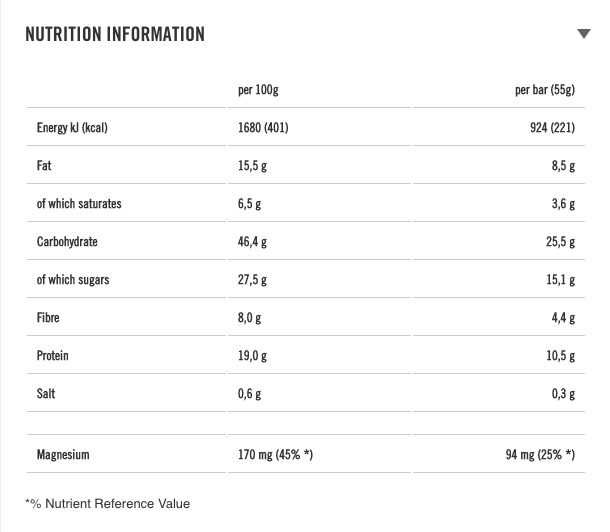Click the 46,4 g carbohydrate value

pos(252,242)
